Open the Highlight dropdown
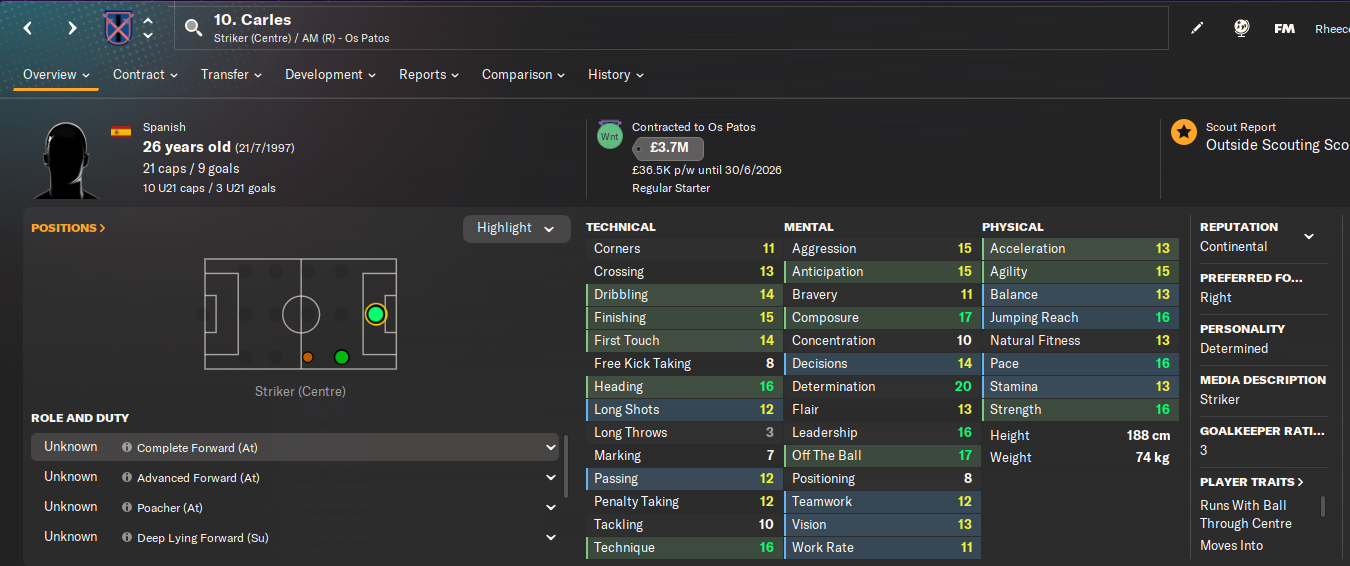This screenshot has height=566, width=1350. click(x=515, y=228)
